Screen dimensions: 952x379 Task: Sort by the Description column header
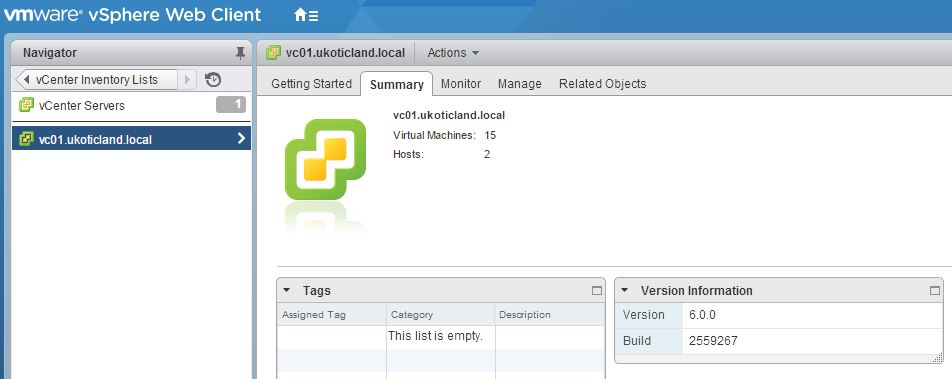coord(550,315)
